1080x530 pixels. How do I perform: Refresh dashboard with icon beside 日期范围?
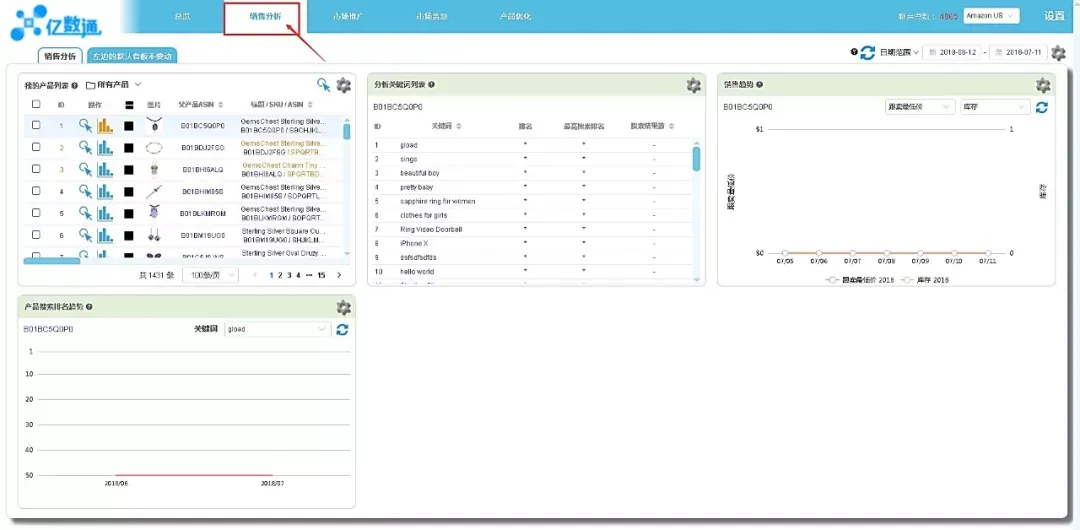click(868, 52)
